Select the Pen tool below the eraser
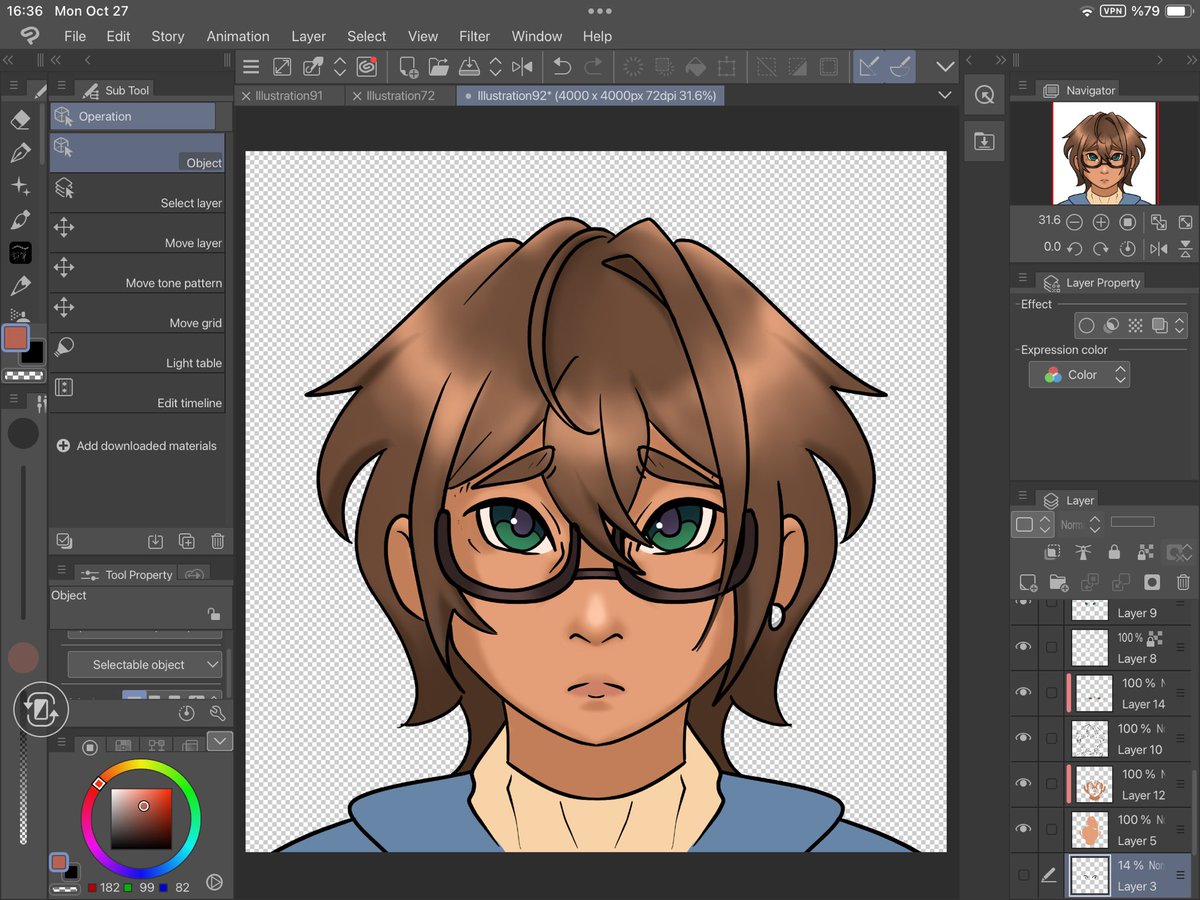The width and height of the screenshot is (1200, 900). coord(20,153)
